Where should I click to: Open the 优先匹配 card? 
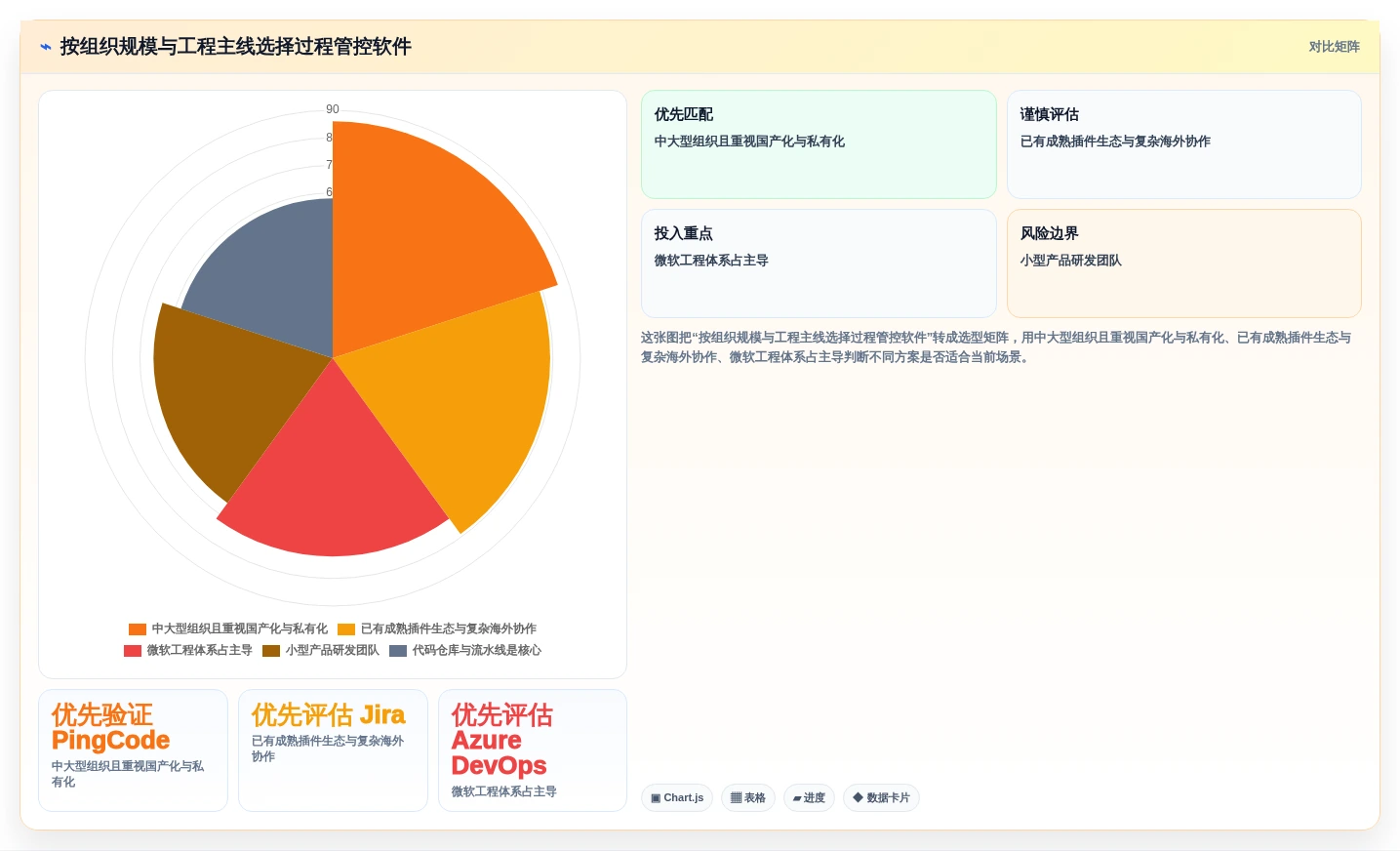pos(819,144)
